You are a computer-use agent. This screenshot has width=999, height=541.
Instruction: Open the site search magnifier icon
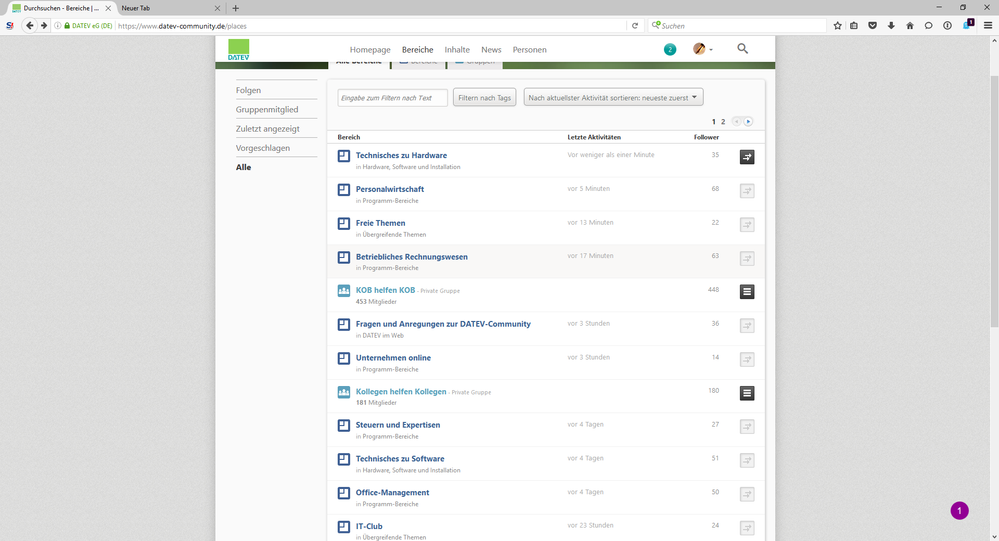[742, 49]
